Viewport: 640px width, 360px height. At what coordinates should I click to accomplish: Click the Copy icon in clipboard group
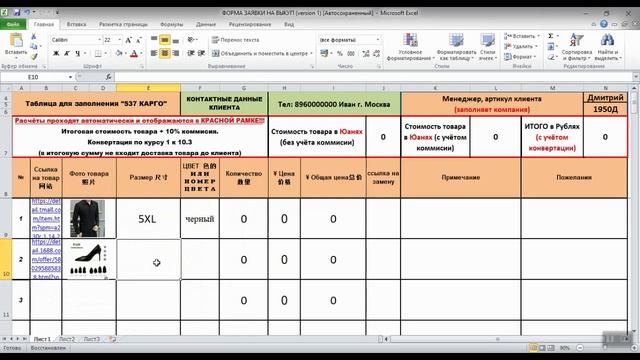click(33, 47)
